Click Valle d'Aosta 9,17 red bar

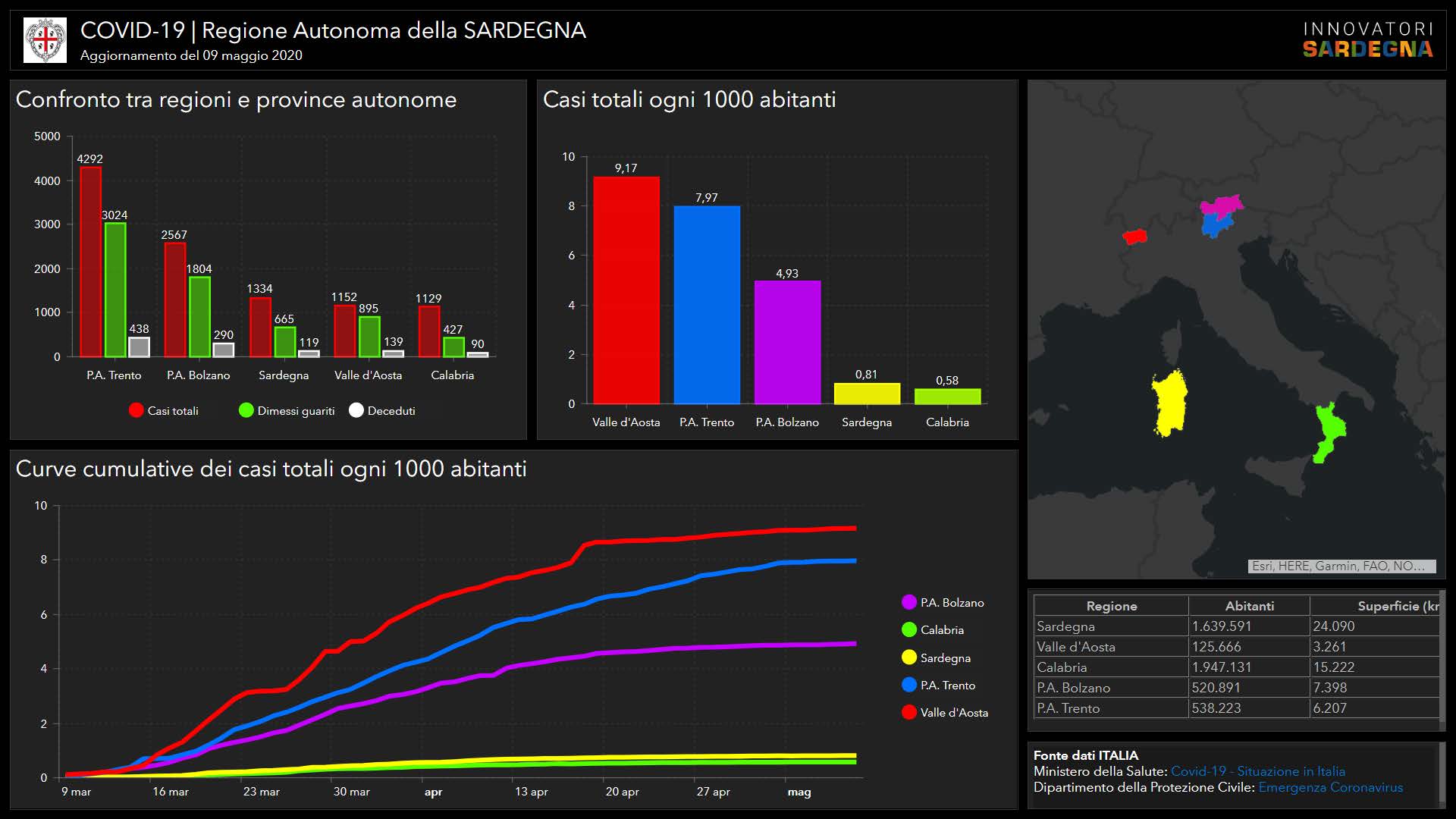[x=626, y=290]
